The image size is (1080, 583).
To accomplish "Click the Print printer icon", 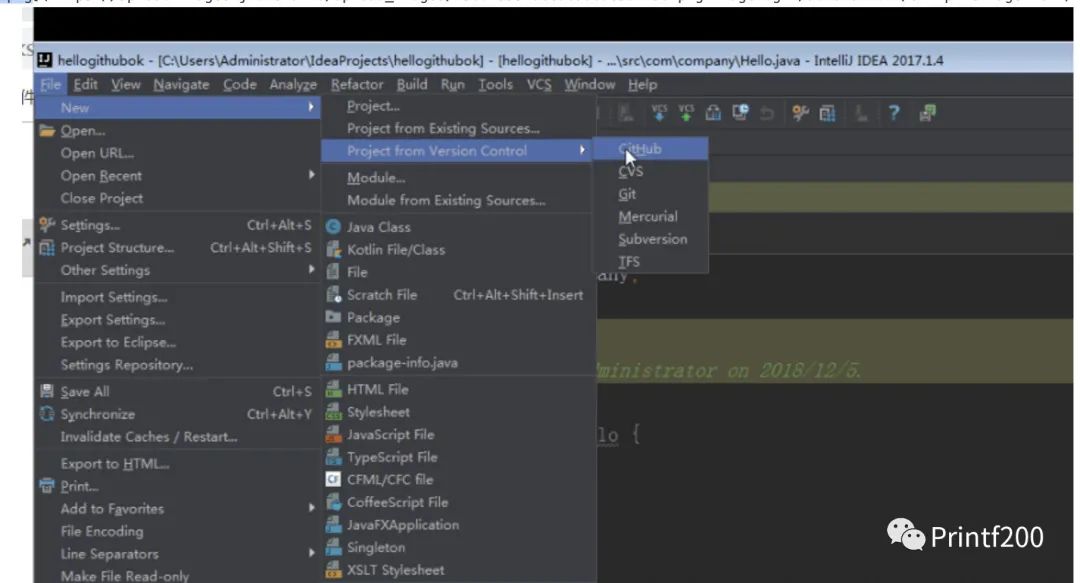I will click(x=47, y=487).
